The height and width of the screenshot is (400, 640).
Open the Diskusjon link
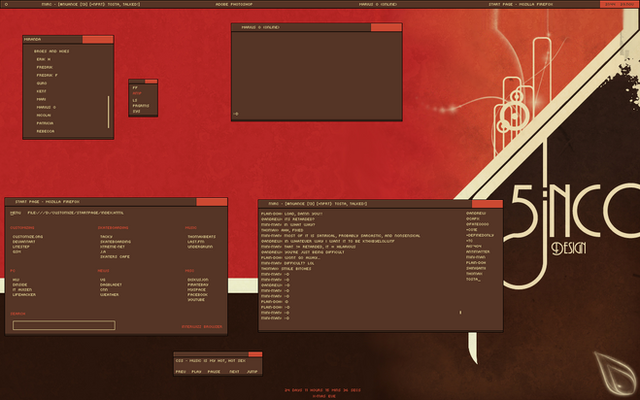[x=198, y=280]
